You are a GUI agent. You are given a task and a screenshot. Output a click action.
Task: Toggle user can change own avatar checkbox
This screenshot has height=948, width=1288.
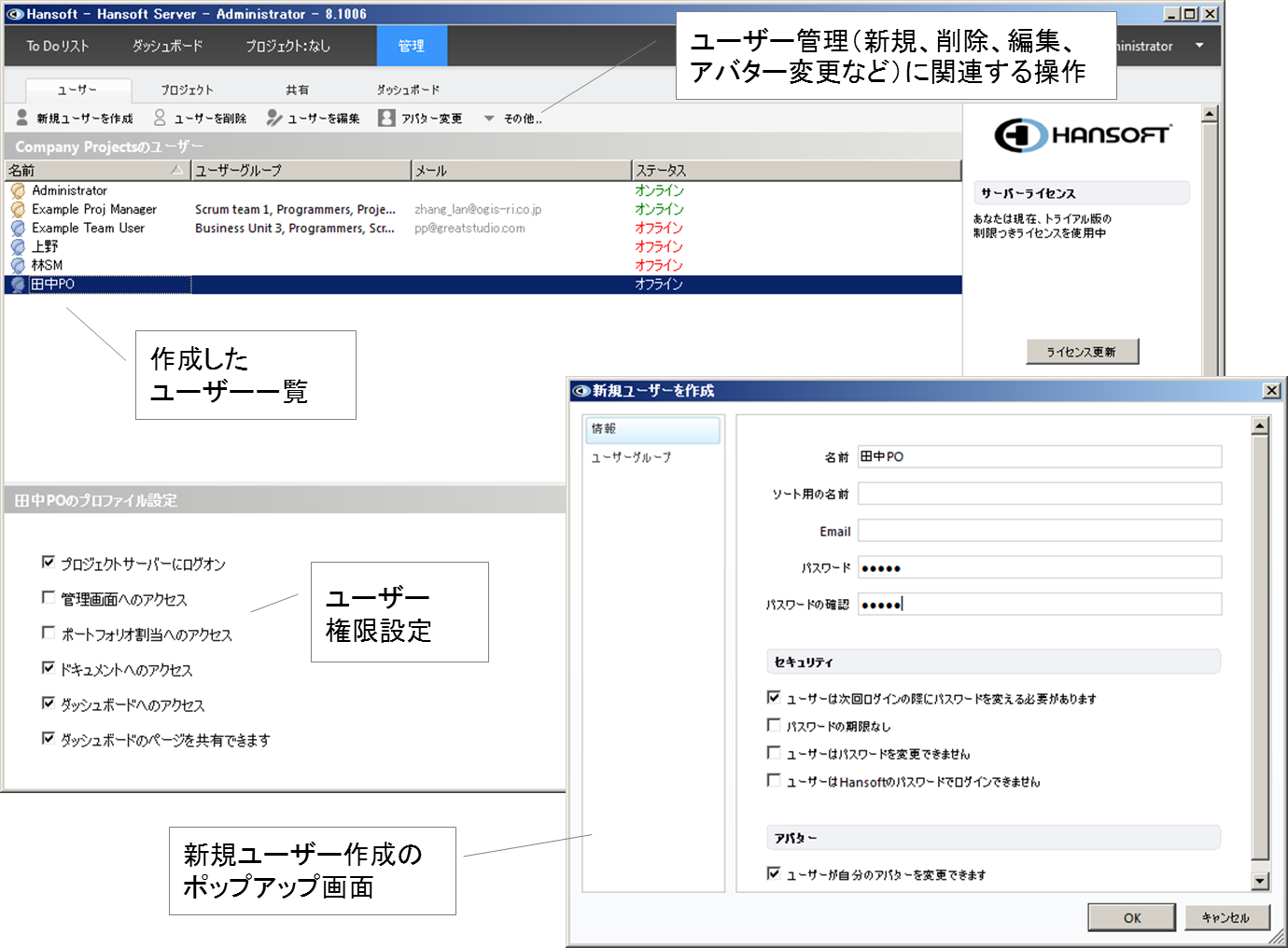point(774,873)
